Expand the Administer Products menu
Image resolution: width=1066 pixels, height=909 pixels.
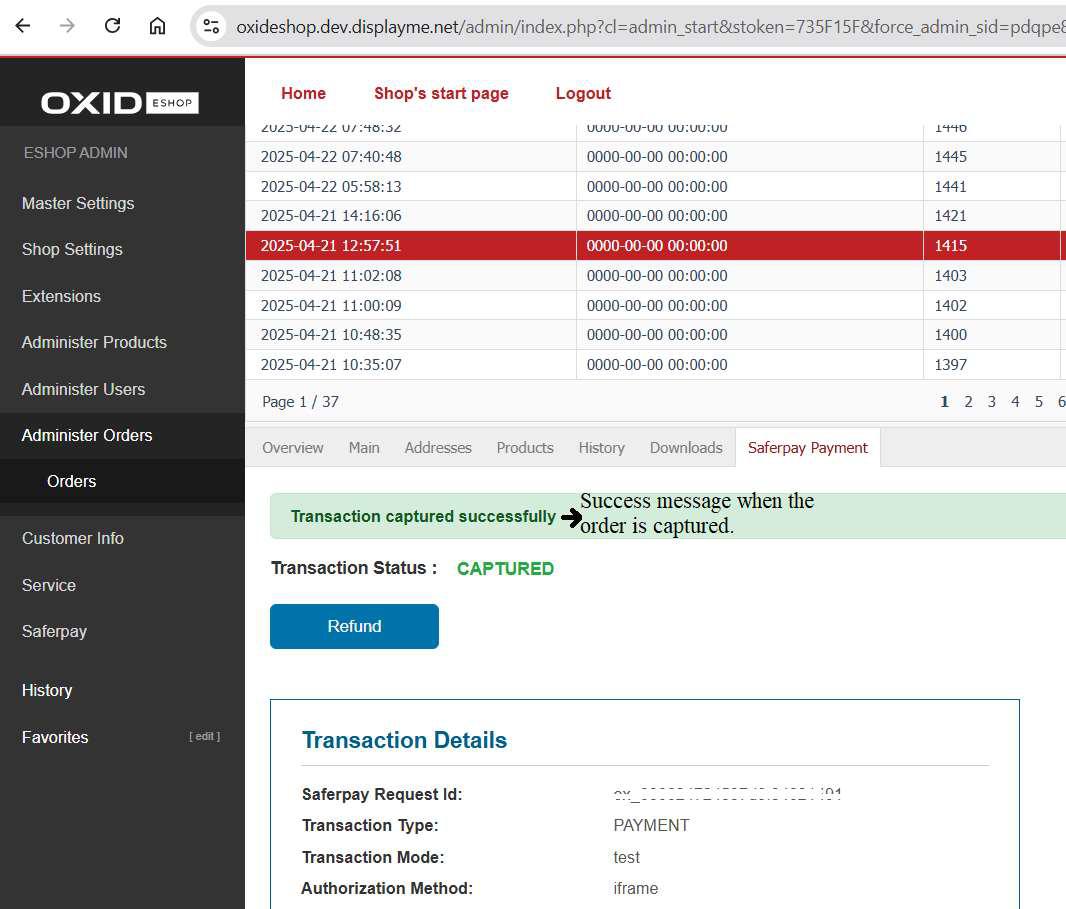[x=94, y=342]
